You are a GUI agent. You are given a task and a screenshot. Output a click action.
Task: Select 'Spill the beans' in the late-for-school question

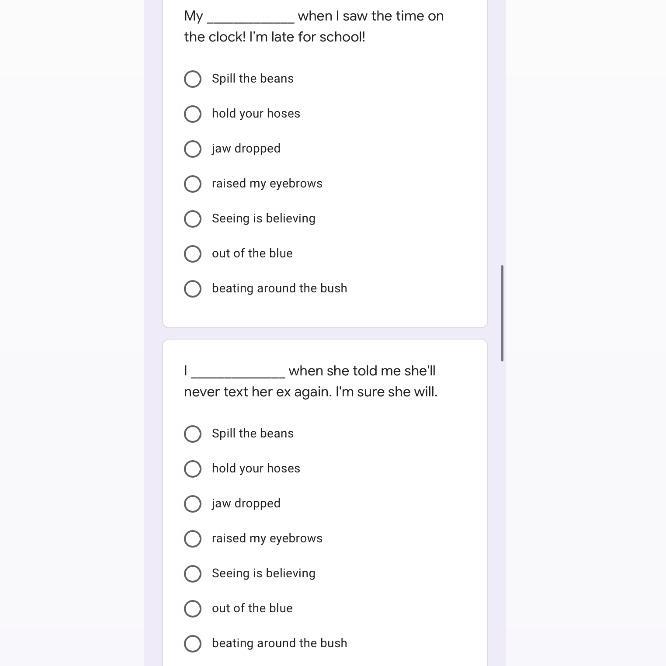(193, 79)
